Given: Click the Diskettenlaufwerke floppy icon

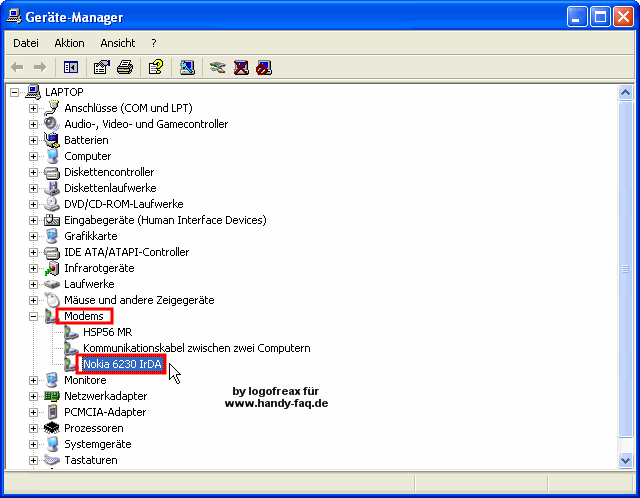Looking at the screenshot, I should [52, 188].
